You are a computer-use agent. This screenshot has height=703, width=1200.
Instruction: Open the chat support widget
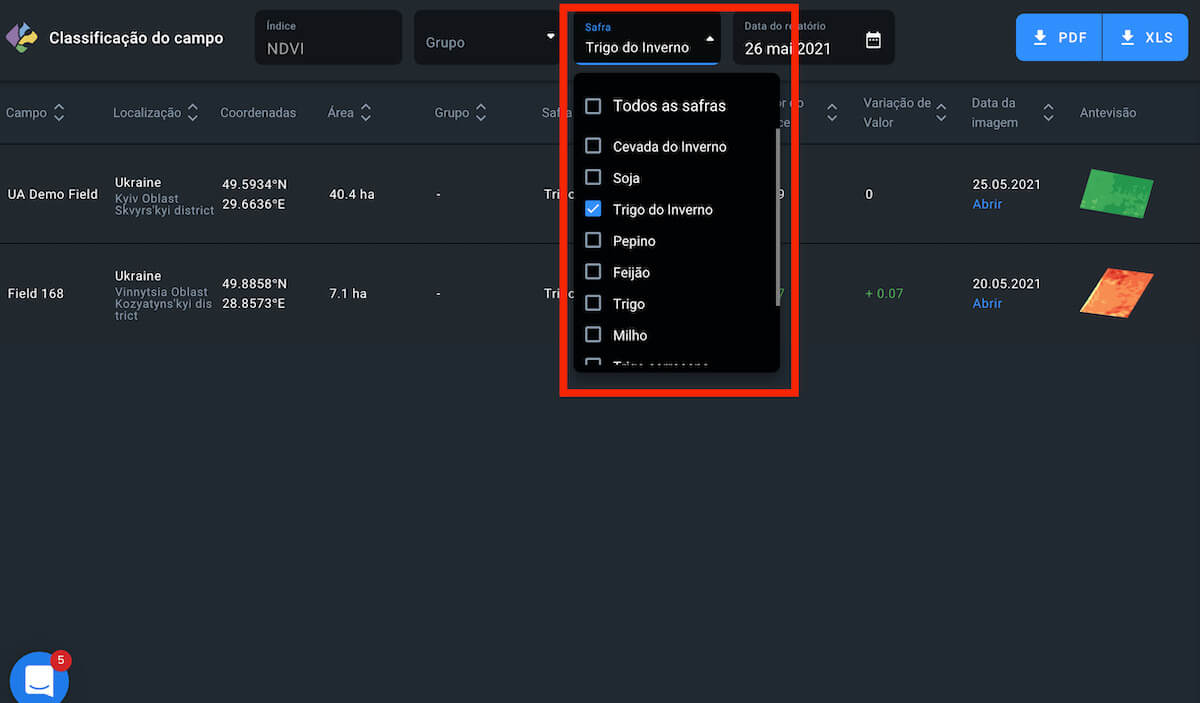[39, 680]
